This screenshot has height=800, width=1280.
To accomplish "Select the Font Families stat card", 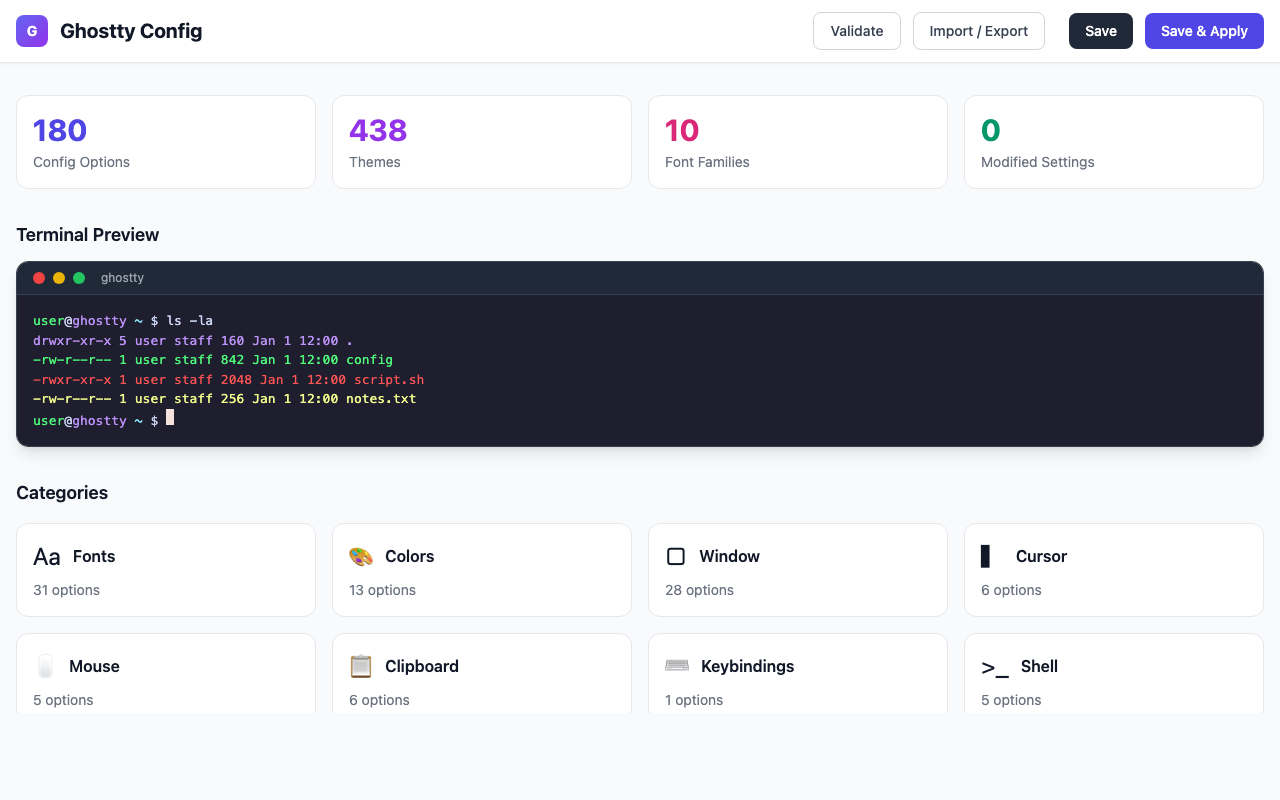I will [x=797, y=141].
